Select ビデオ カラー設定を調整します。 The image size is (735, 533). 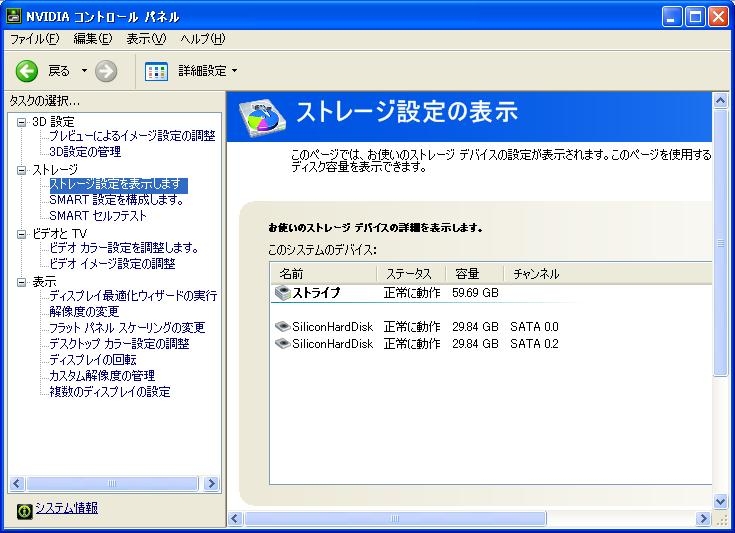click(124, 248)
